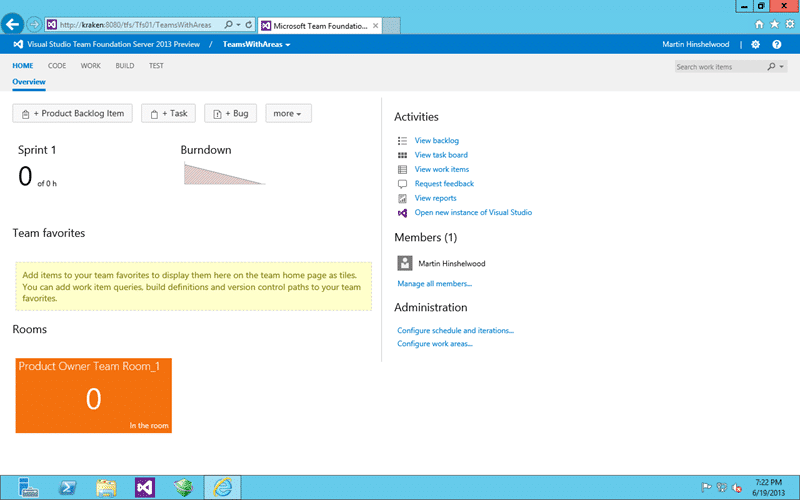Viewport: 800px width, 500px height.
Task: Open the View reports link
Action: point(435,198)
